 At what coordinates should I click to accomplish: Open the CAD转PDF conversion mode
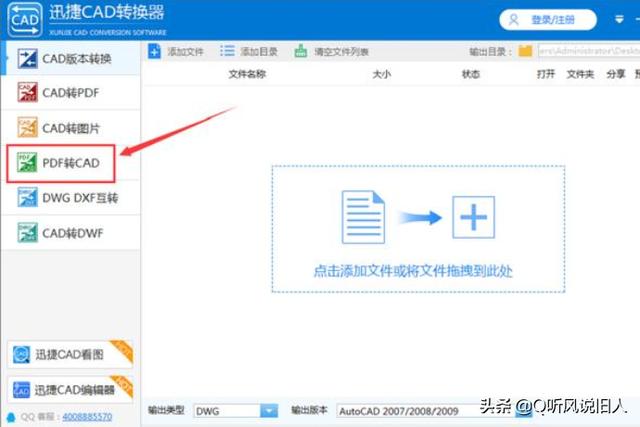pos(70,93)
